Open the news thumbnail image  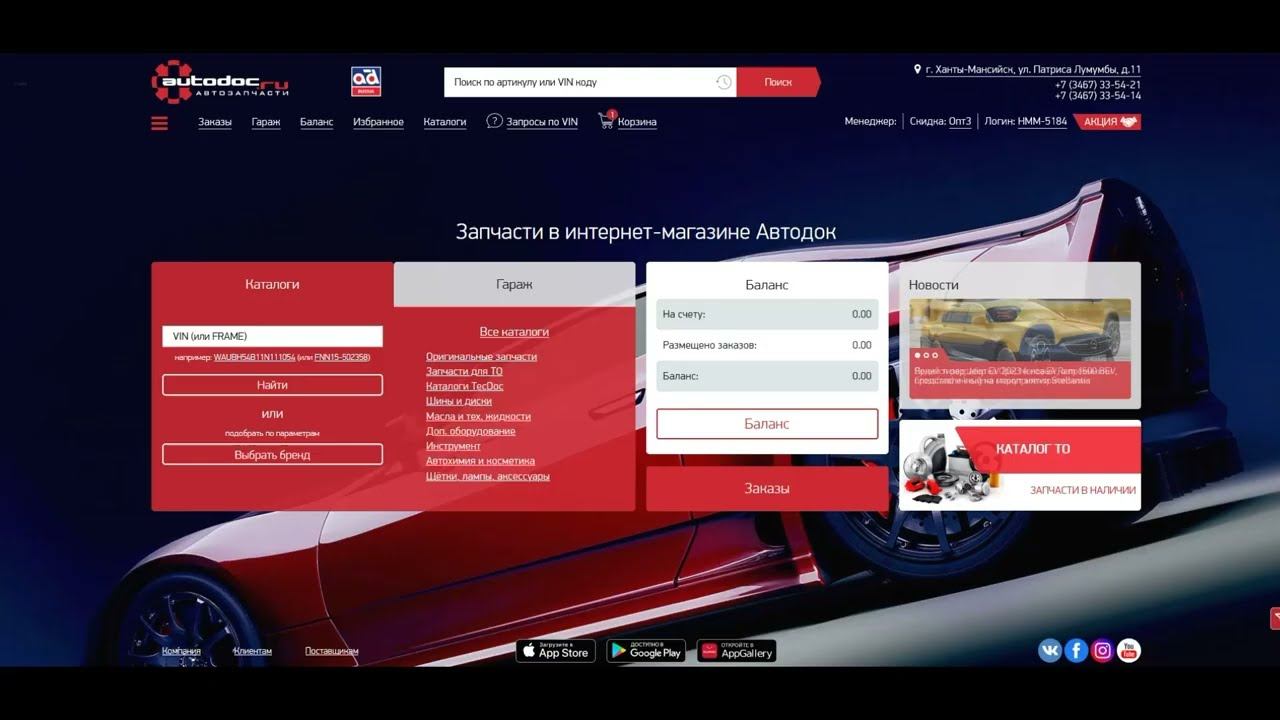[x=1020, y=330]
